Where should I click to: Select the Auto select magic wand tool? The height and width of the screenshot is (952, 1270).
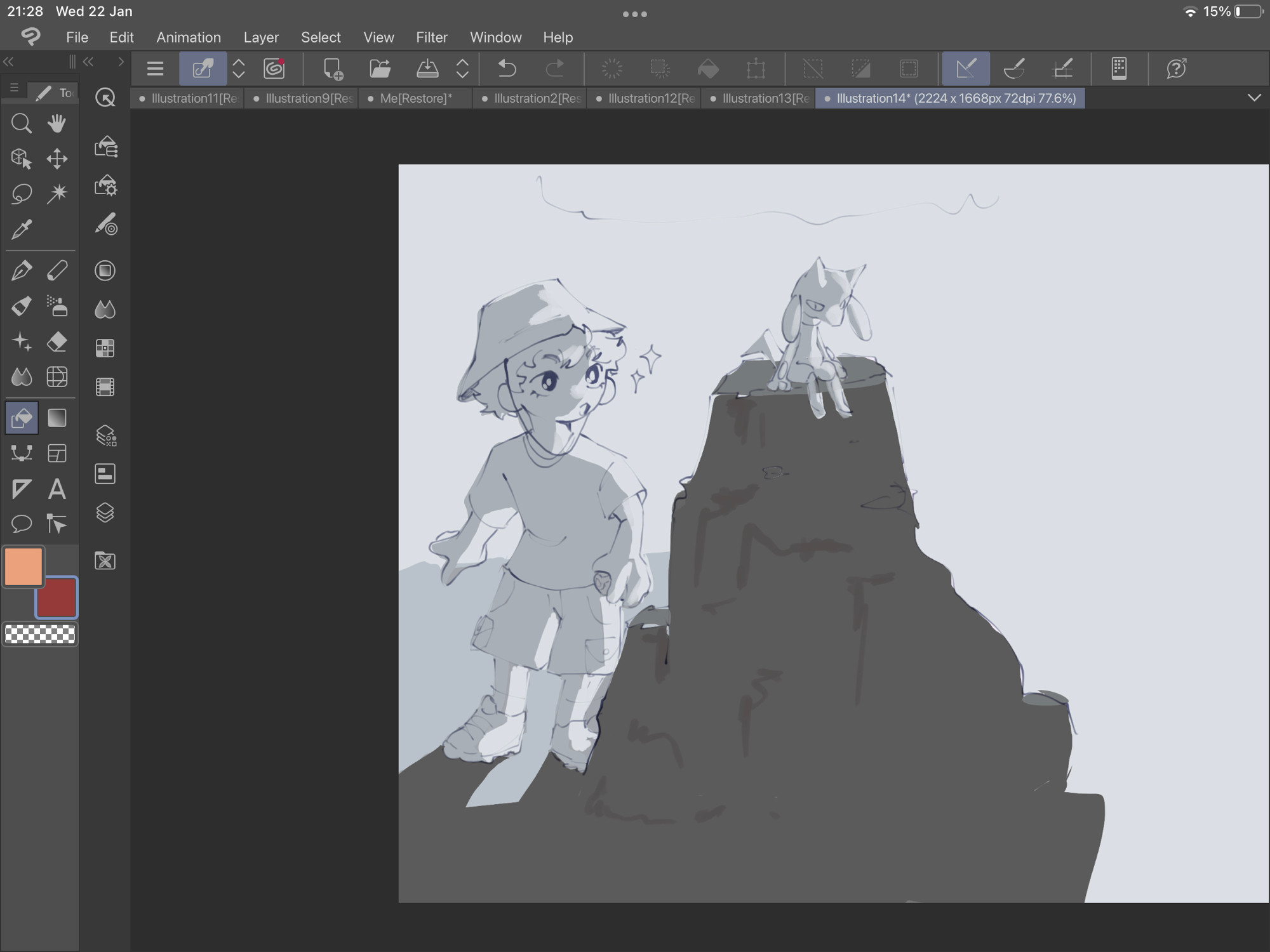57,194
